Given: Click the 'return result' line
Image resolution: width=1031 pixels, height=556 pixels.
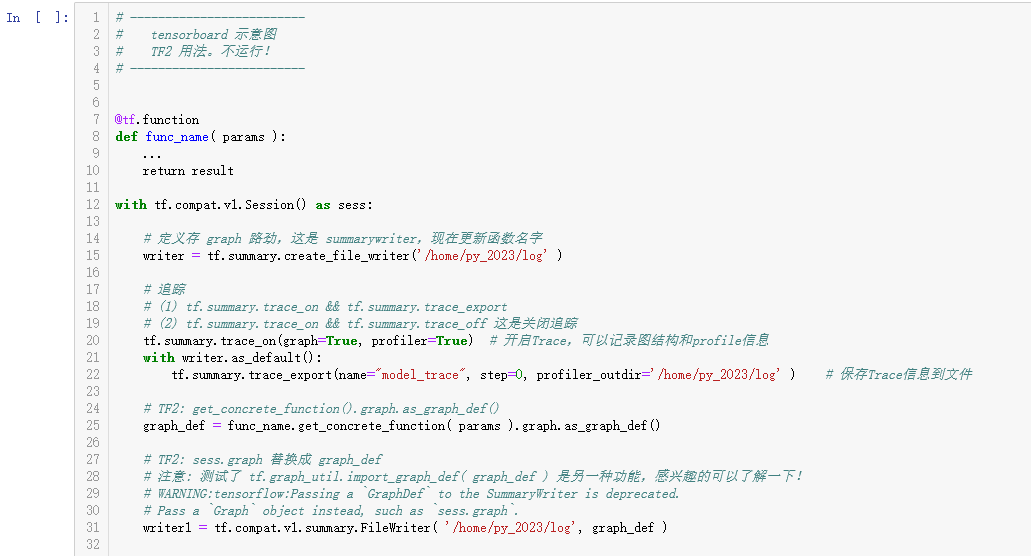Looking at the screenshot, I should click(x=188, y=171).
